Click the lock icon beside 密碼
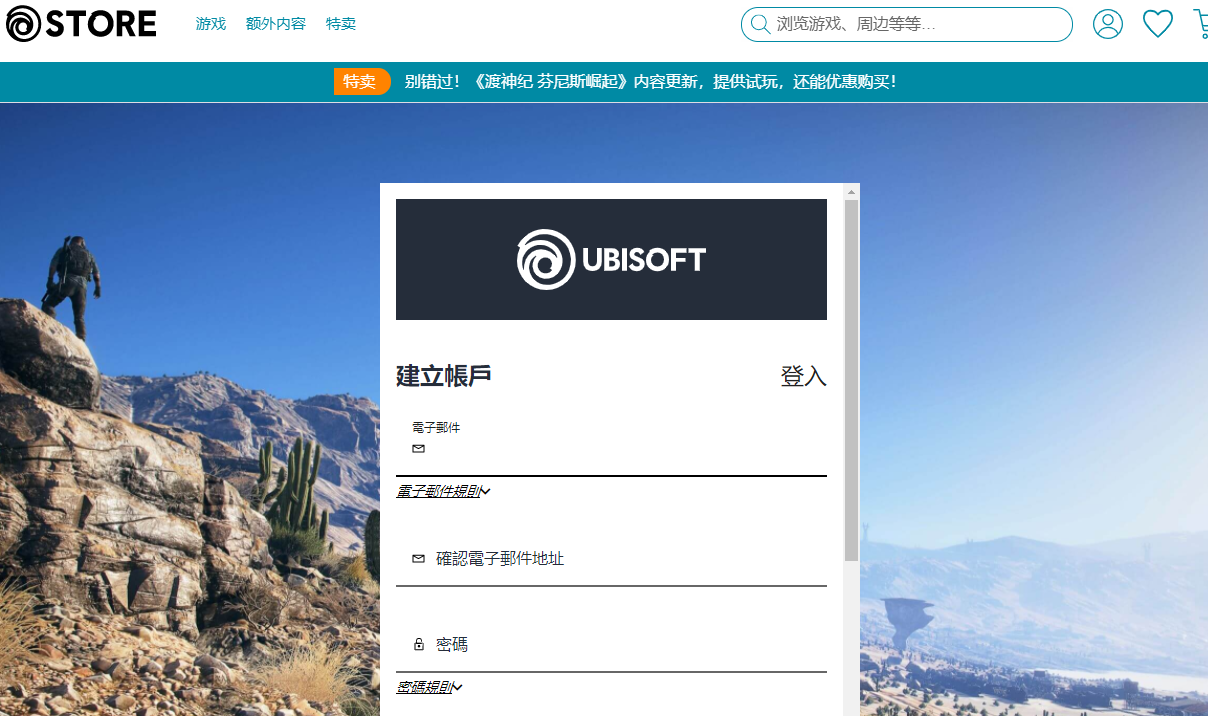1208x716 pixels. point(419,645)
